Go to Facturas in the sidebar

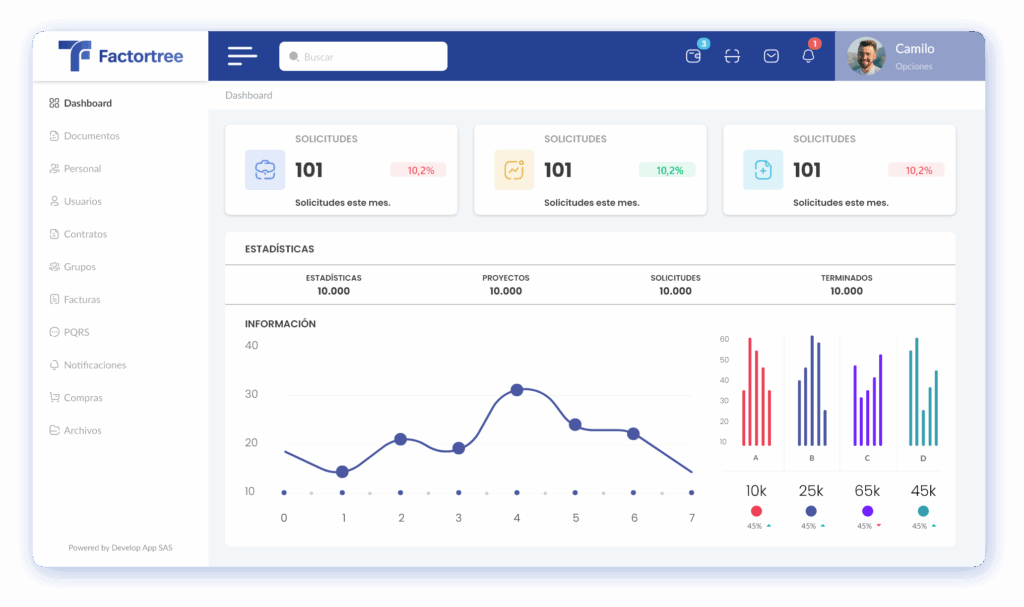(x=82, y=299)
